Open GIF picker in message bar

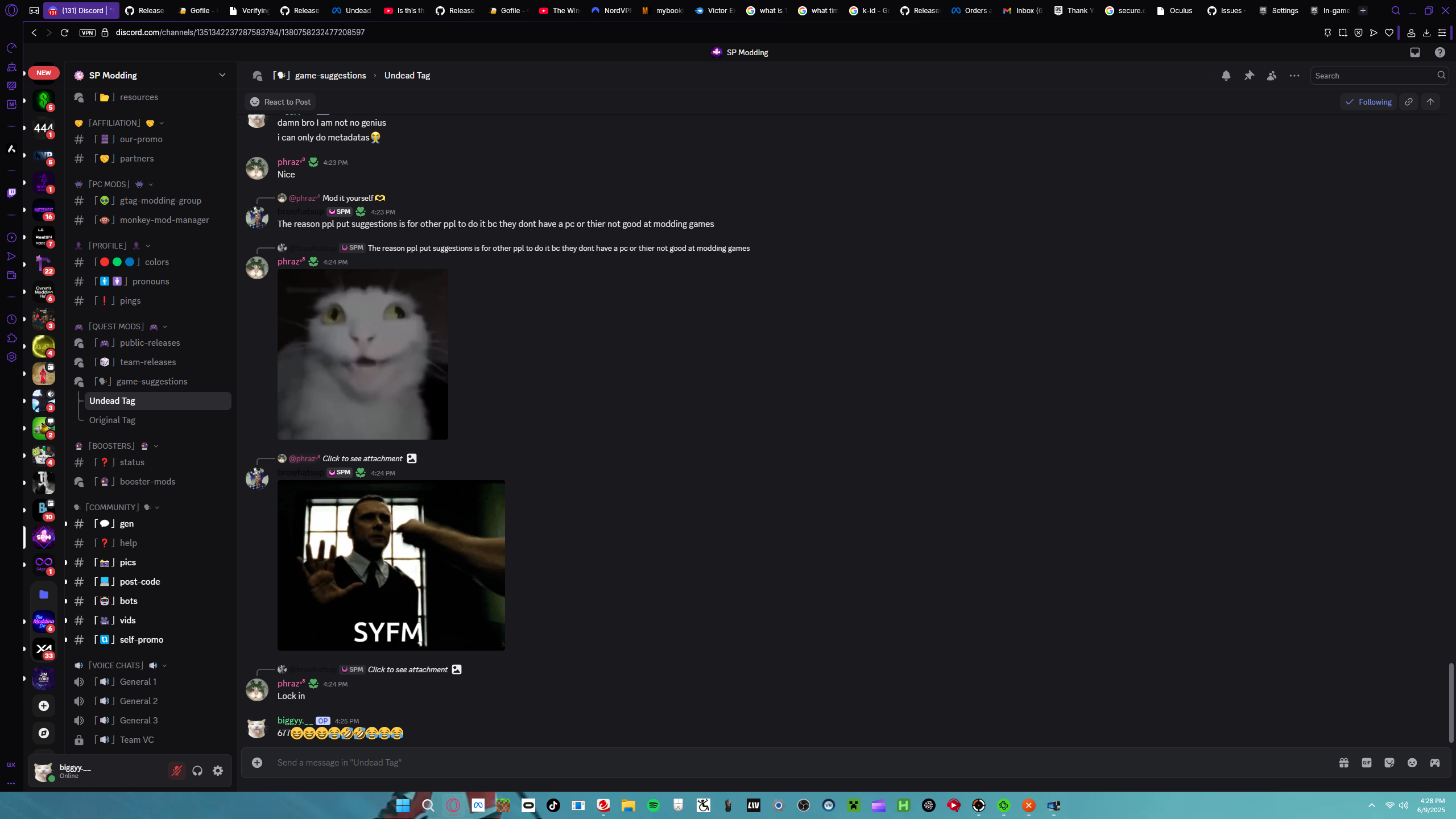coord(1366,763)
